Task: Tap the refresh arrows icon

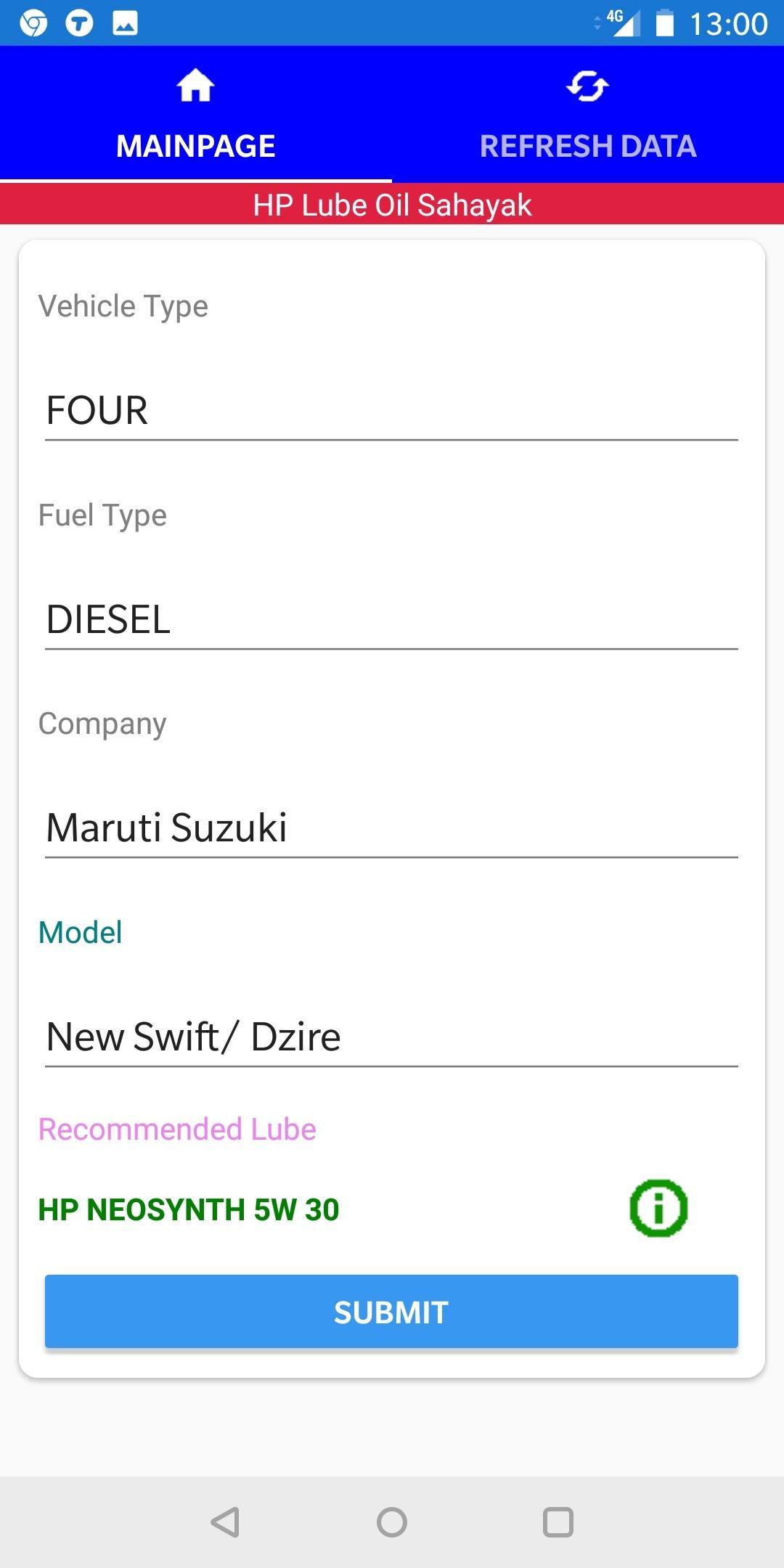Action: click(587, 86)
